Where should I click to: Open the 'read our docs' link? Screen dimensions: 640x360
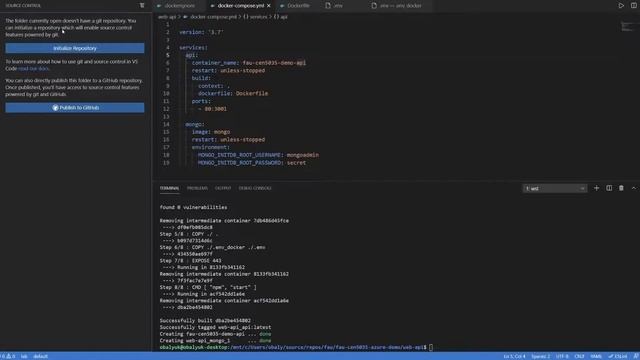point(33,69)
